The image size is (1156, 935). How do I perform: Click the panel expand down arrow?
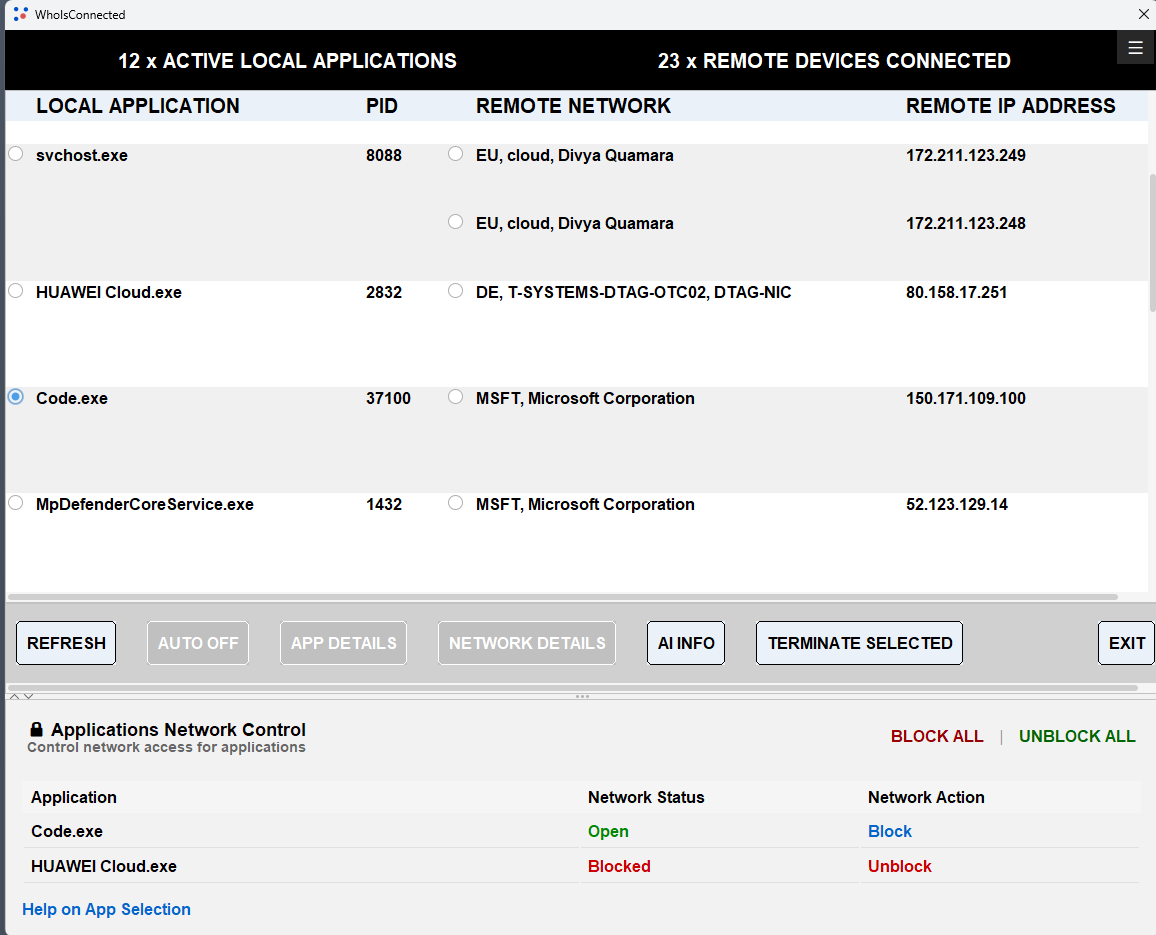coord(28,696)
